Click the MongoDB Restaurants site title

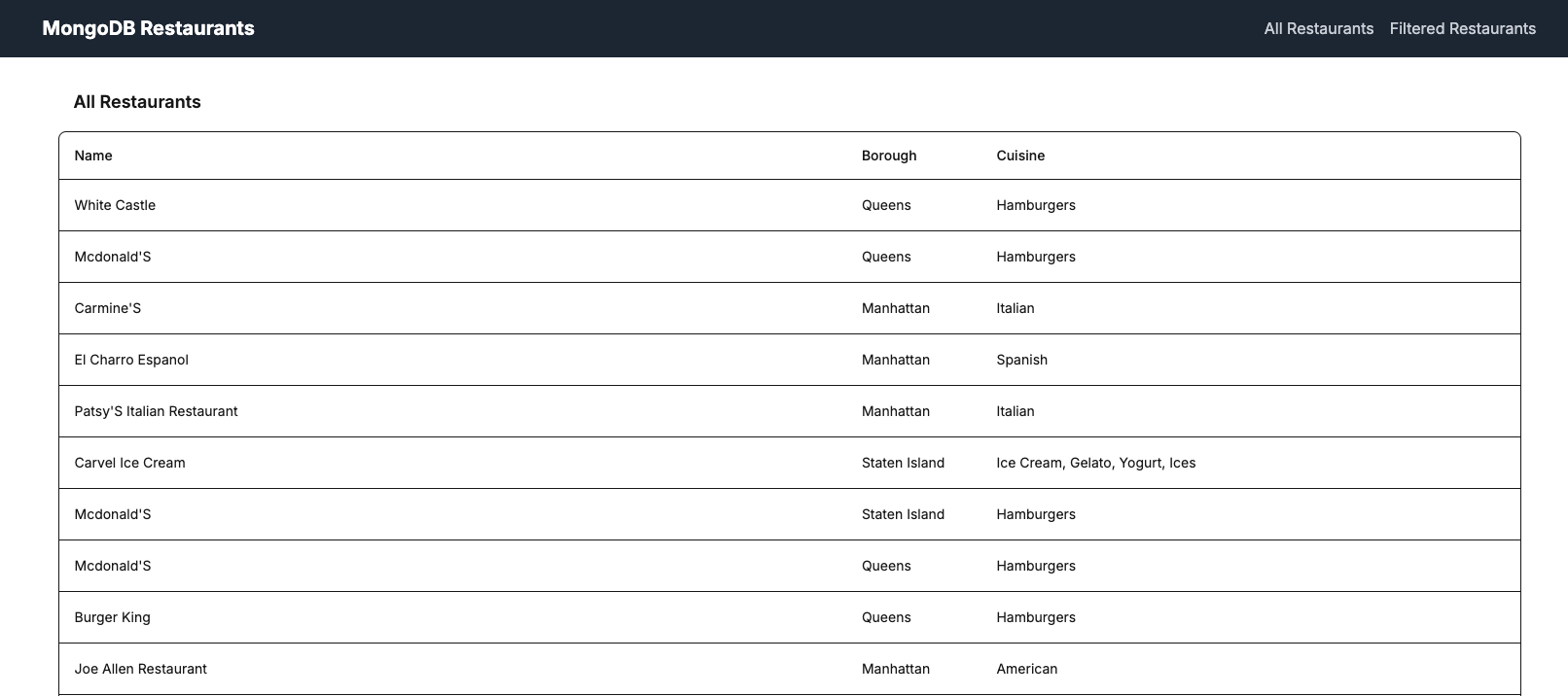tap(148, 28)
